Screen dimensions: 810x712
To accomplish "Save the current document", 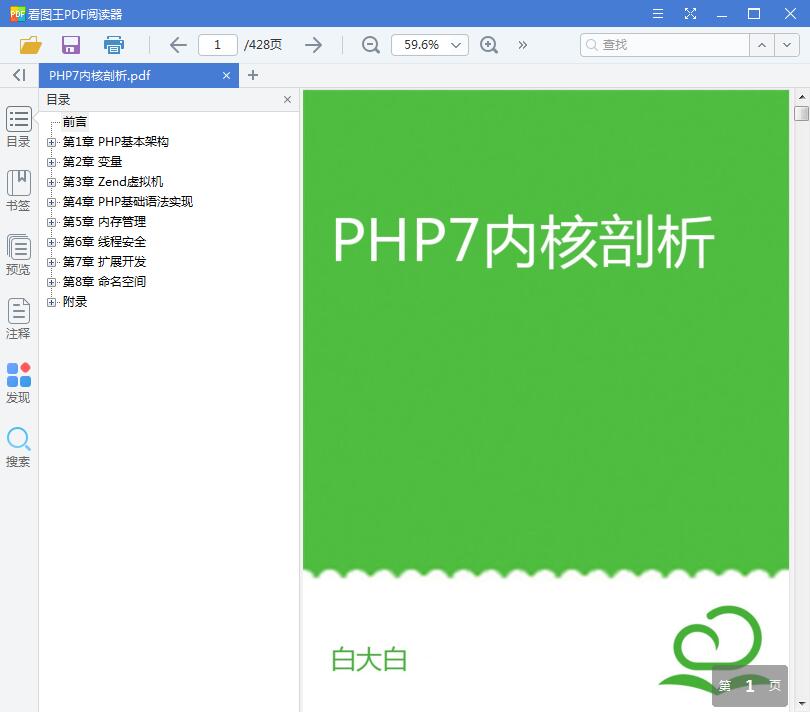I will pyautogui.click(x=70, y=45).
